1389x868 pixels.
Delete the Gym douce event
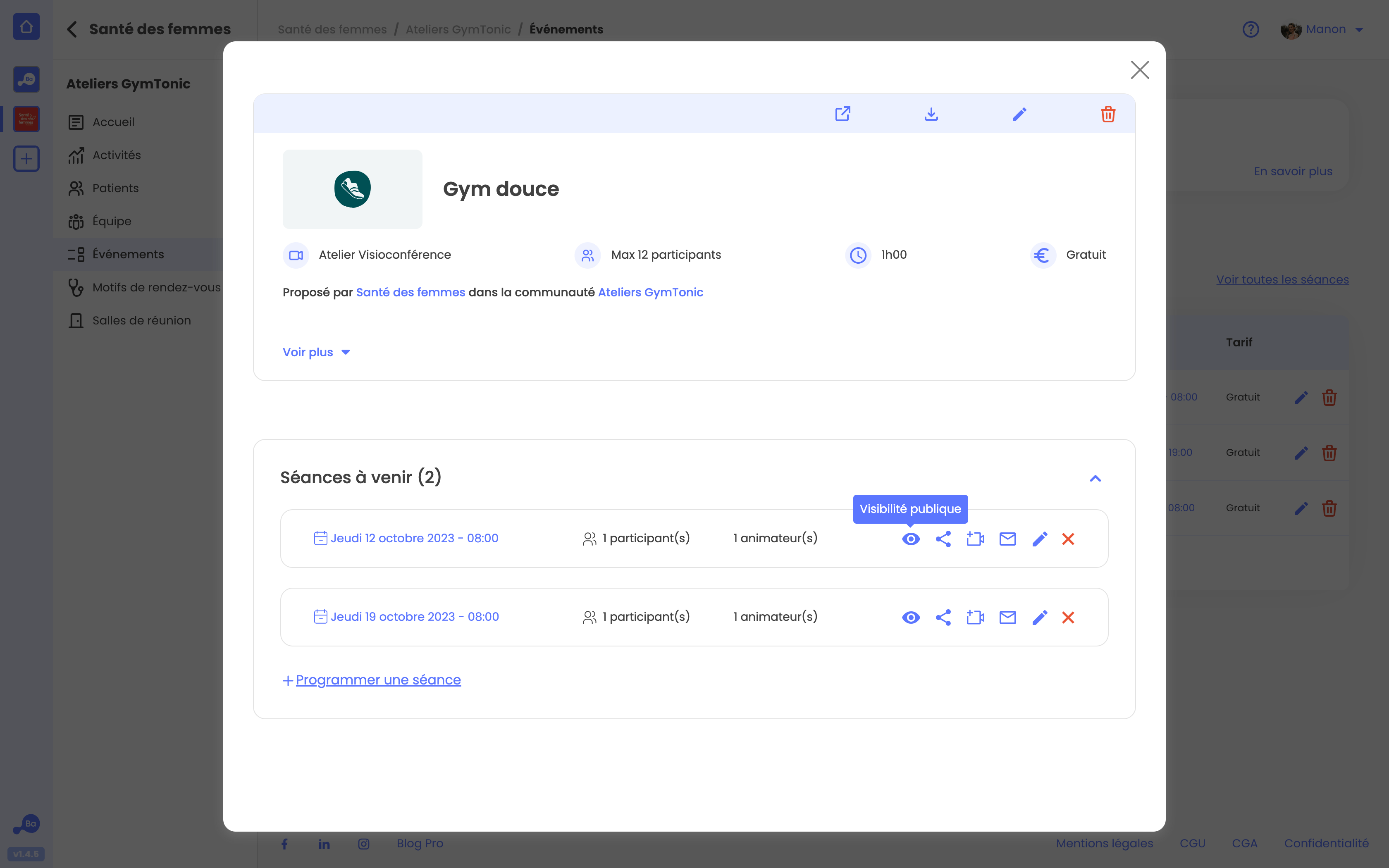coord(1108,114)
